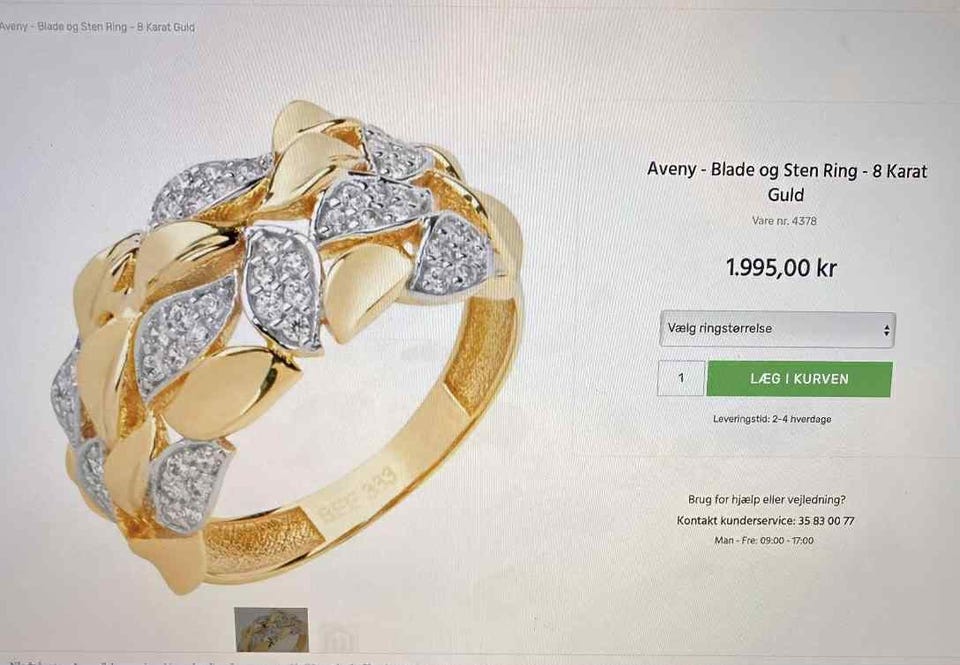This screenshot has height=665, width=960.
Task: Click the Brug for hjælp eller vejledning text
Action: point(767,500)
